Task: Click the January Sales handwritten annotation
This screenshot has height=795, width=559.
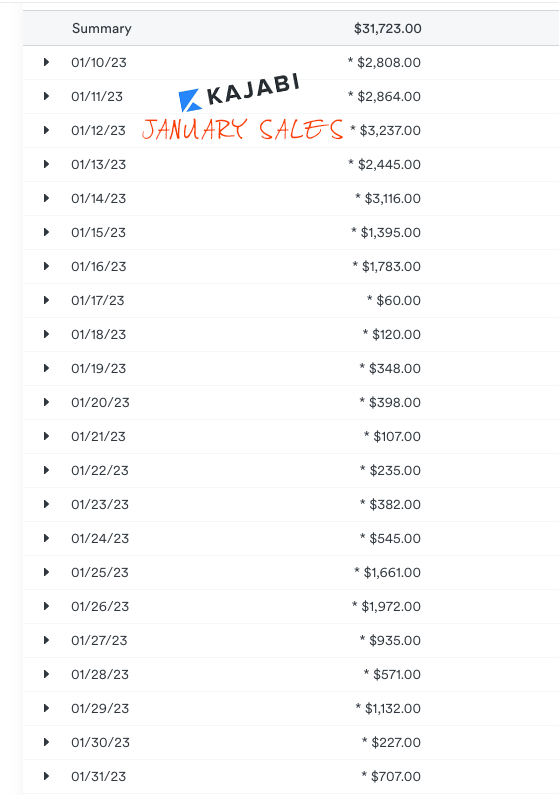Action: [242, 129]
